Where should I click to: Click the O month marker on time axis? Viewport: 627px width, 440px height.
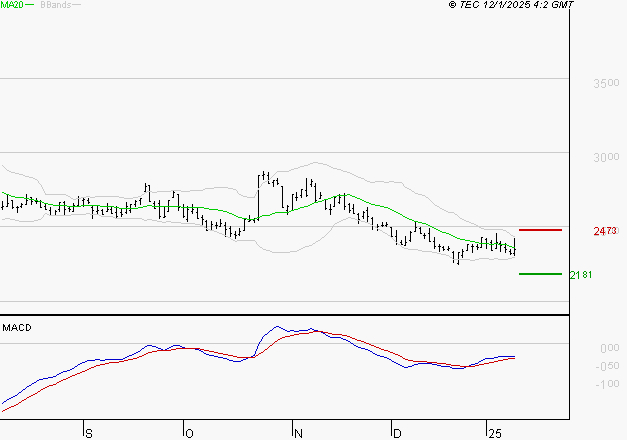pos(189,433)
